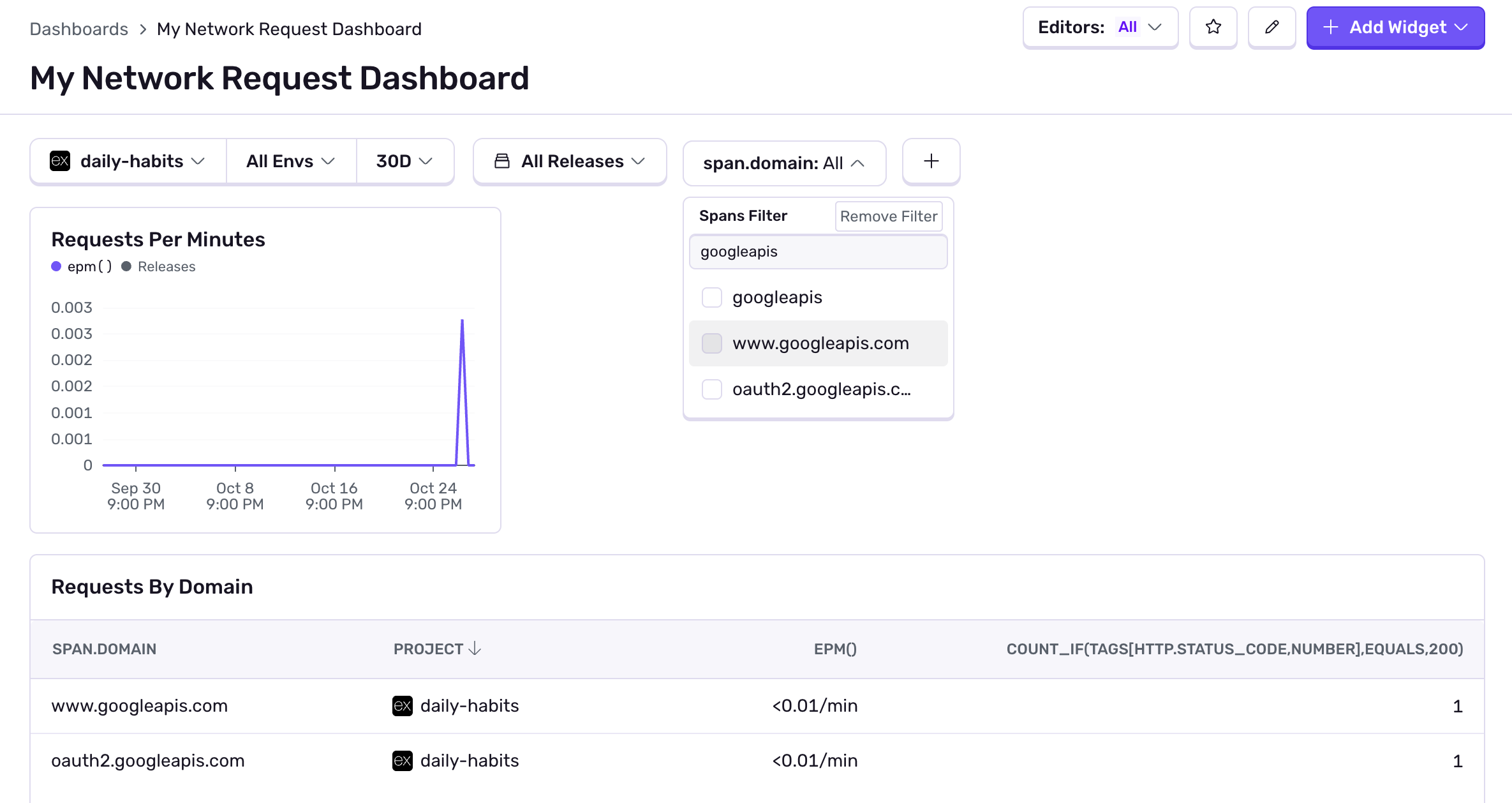
Task: Click the Add Widget button
Action: (1395, 27)
